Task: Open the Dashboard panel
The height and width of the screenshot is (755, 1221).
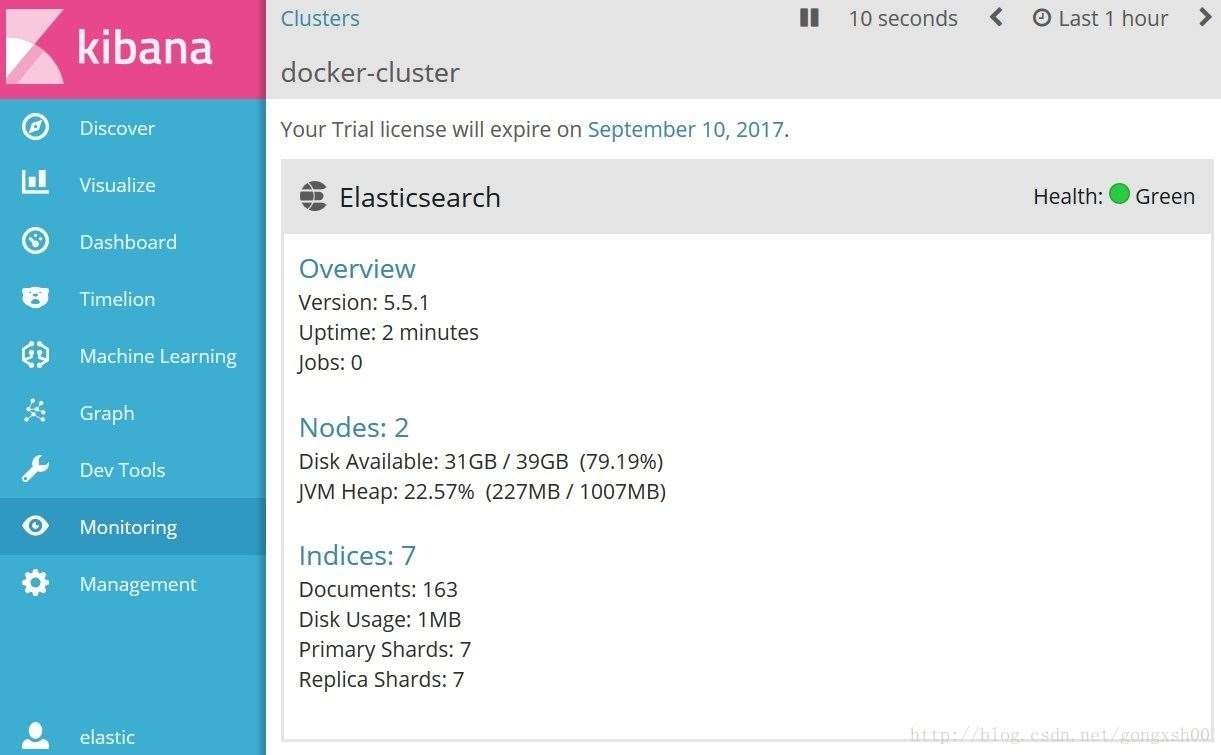Action: tap(128, 242)
